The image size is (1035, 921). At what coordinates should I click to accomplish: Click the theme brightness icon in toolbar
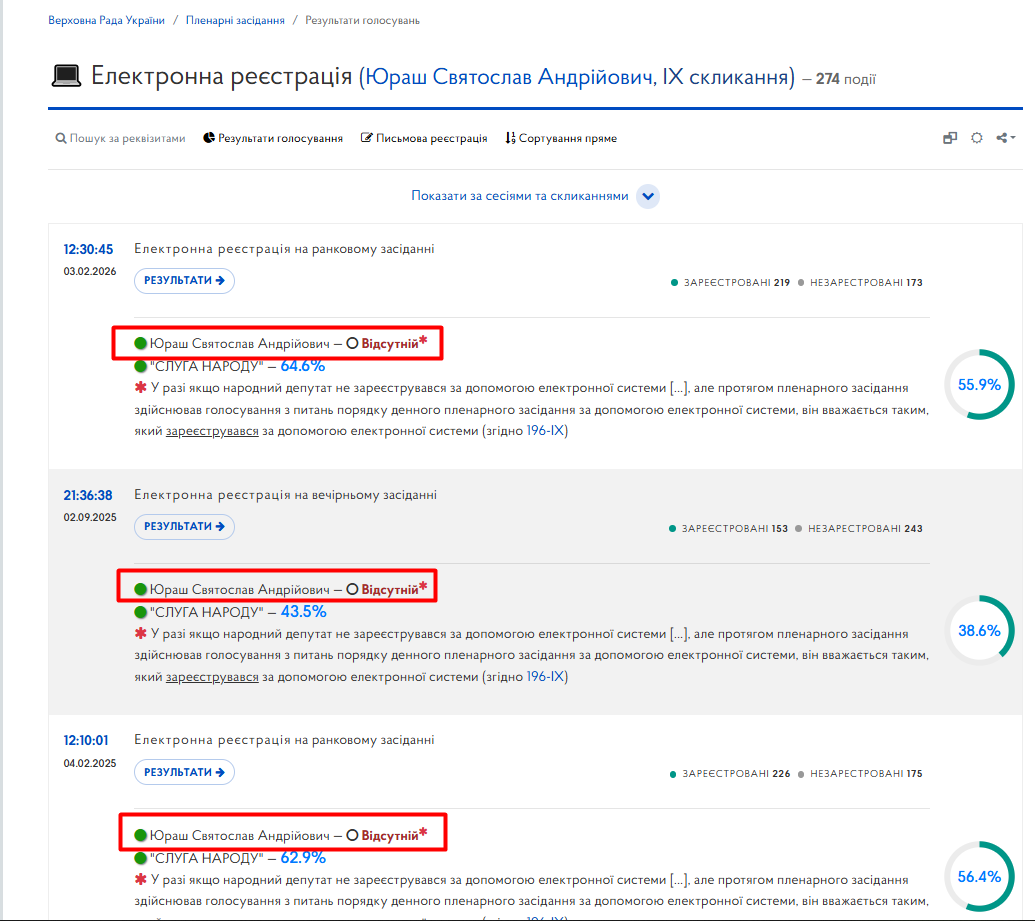(977, 138)
